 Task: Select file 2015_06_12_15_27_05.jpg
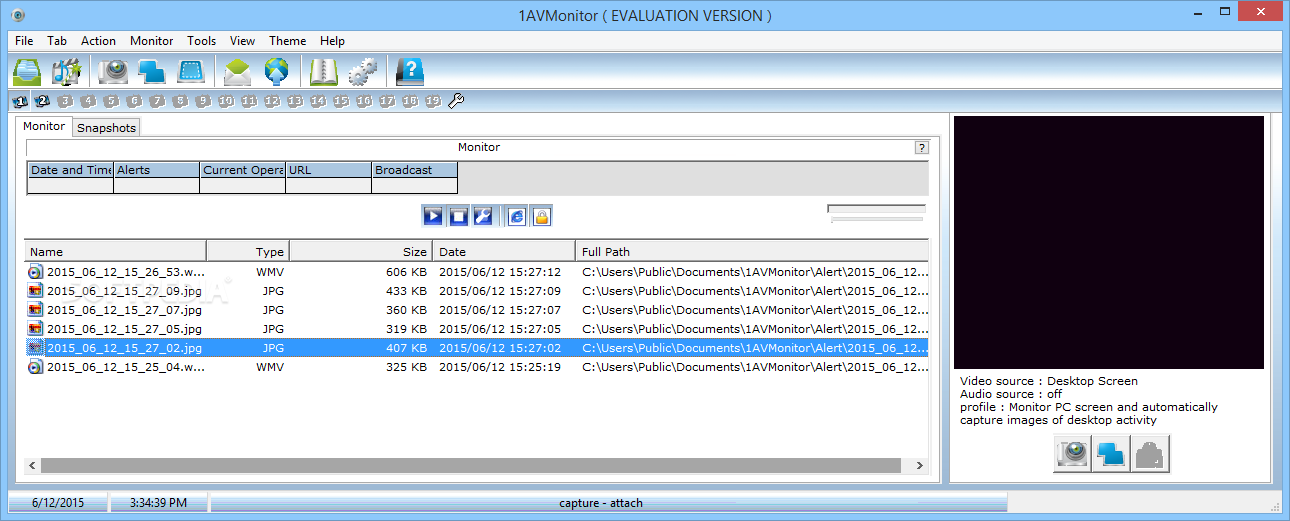click(x=477, y=328)
